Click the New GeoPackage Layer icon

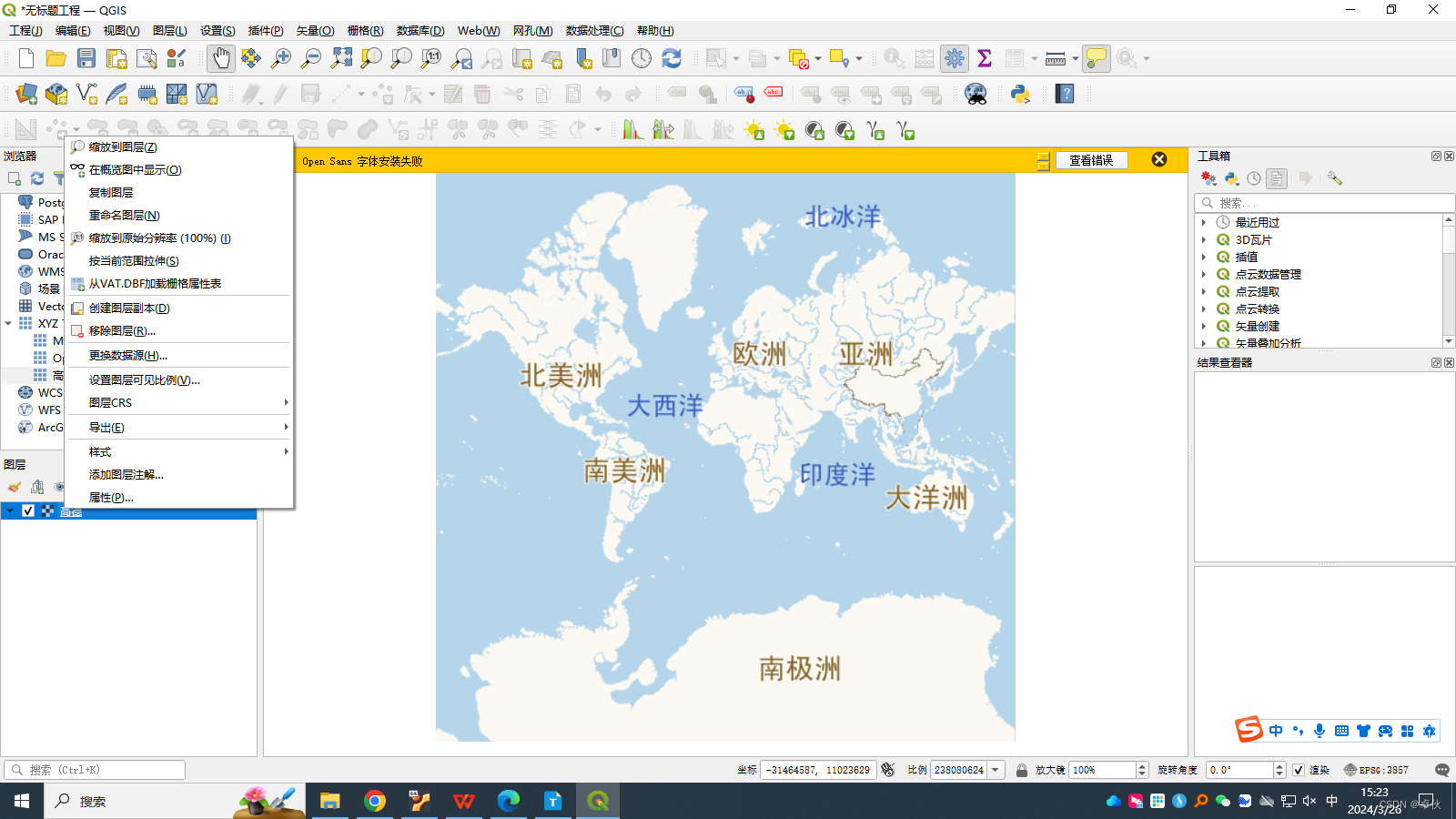tap(56, 94)
